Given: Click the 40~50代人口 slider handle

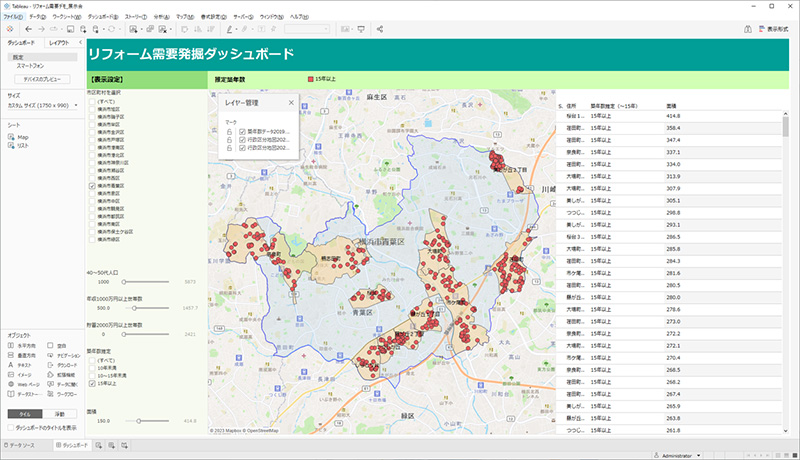Looking at the screenshot, I should (124, 282).
